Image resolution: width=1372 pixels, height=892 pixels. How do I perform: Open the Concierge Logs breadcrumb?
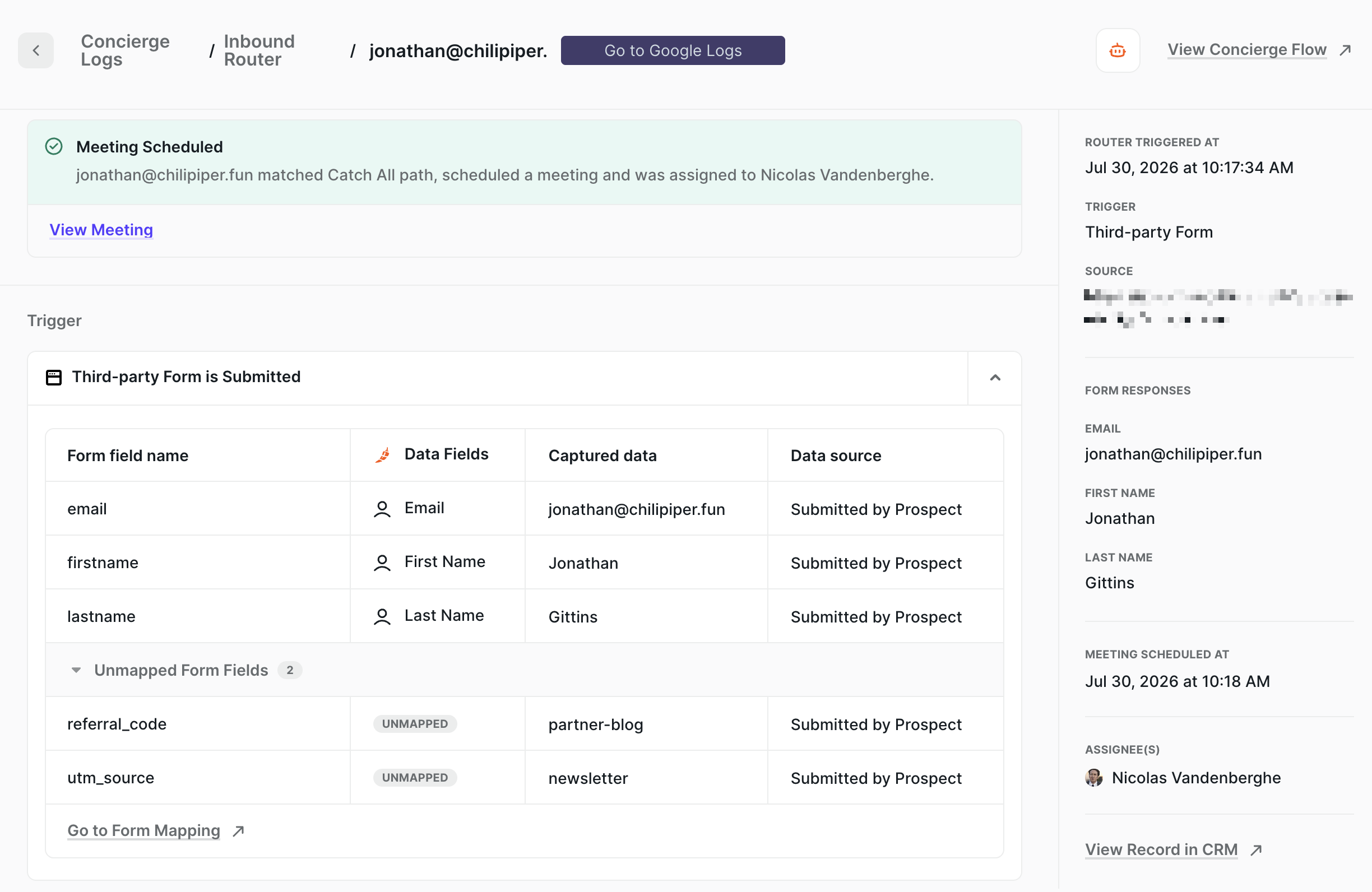tap(125, 51)
